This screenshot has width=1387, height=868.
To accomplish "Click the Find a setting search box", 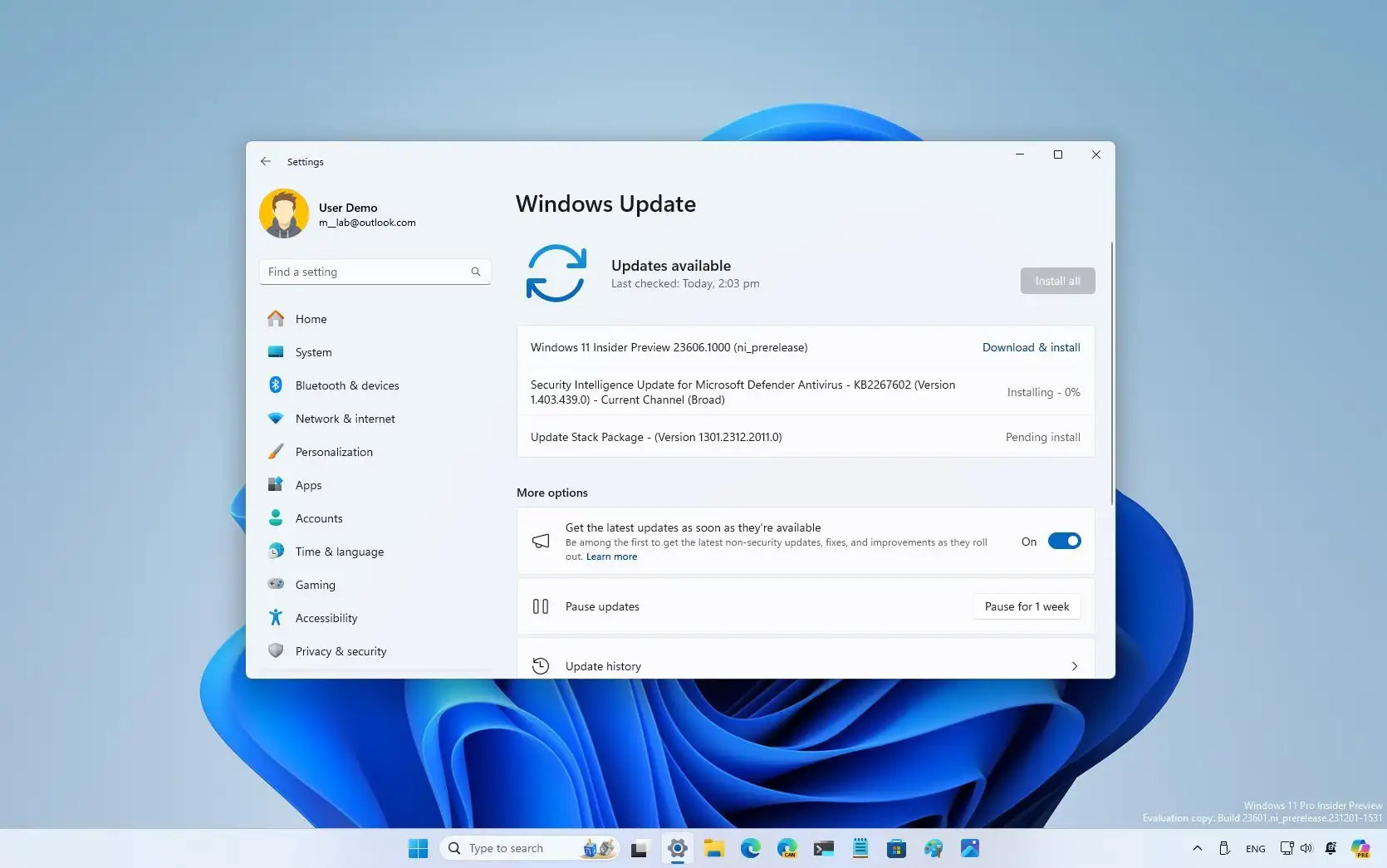I will point(374,272).
